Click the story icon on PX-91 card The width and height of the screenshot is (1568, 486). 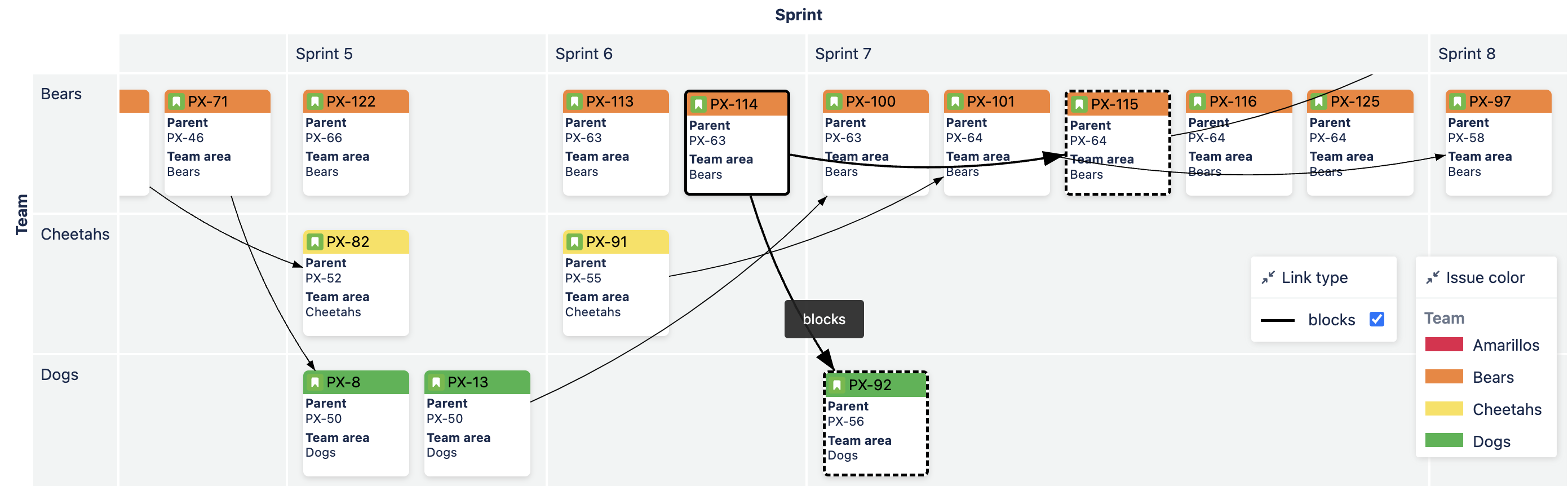tap(574, 242)
